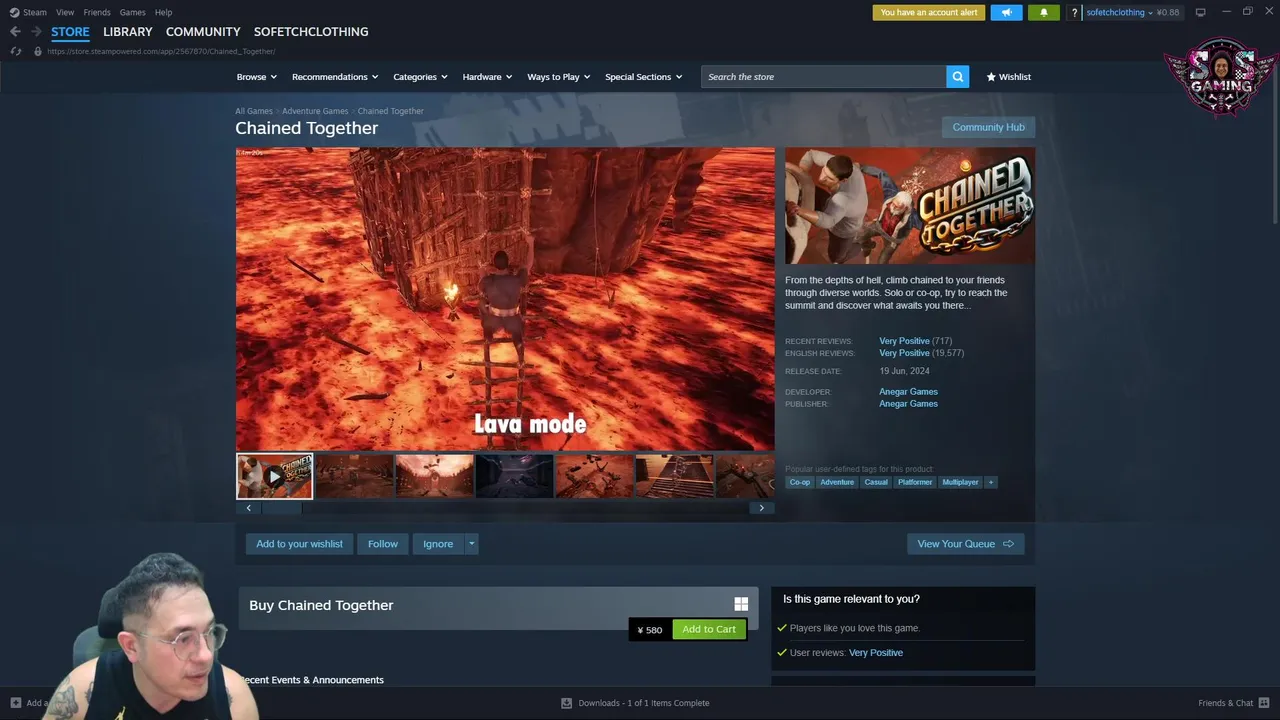Click English reviews Very Positive link
This screenshot has height=720, width=1280.
pyautogui.click(x=904, y=353)
